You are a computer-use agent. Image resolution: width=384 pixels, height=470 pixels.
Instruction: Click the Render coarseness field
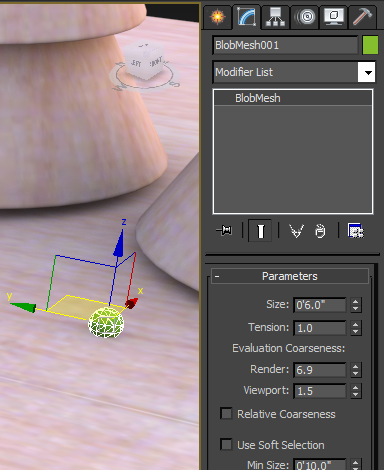(x=320, y=370)
